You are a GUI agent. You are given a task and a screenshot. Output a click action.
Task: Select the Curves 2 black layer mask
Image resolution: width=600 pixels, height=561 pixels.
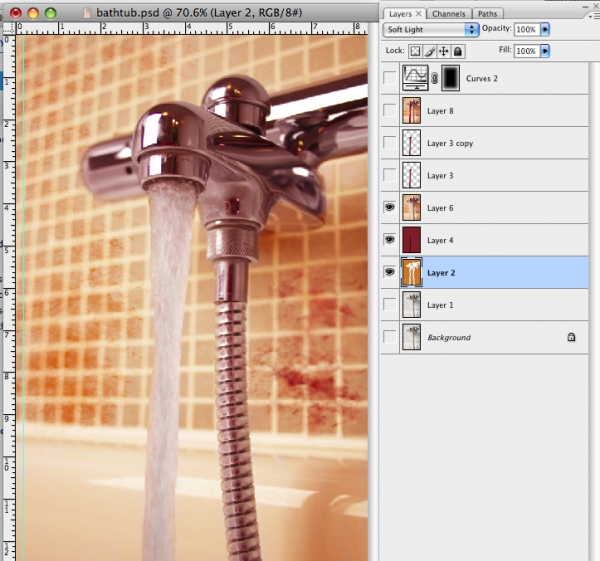(x=450, y=78)
